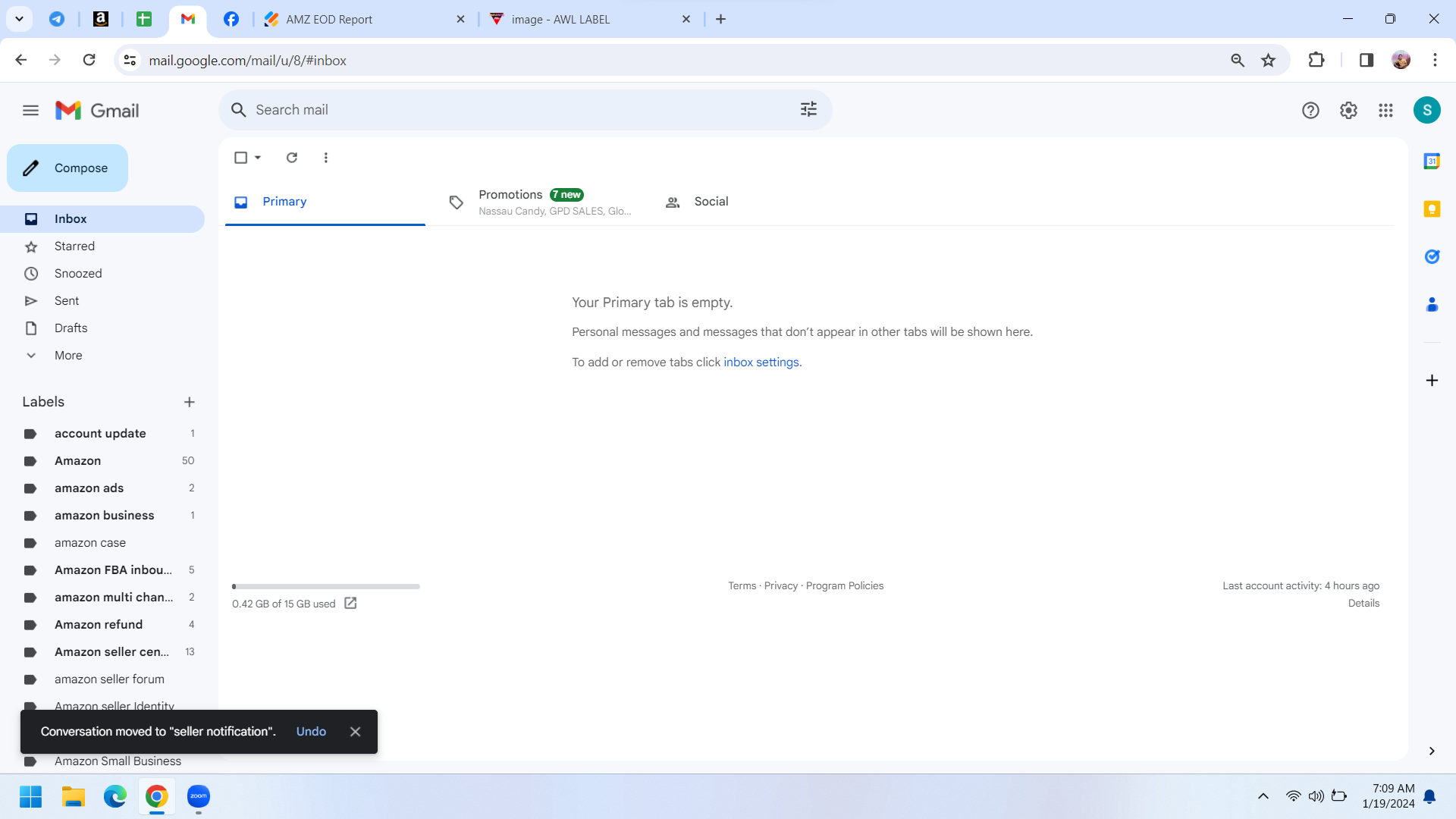Open the account update label

click(x=102, y=434)
